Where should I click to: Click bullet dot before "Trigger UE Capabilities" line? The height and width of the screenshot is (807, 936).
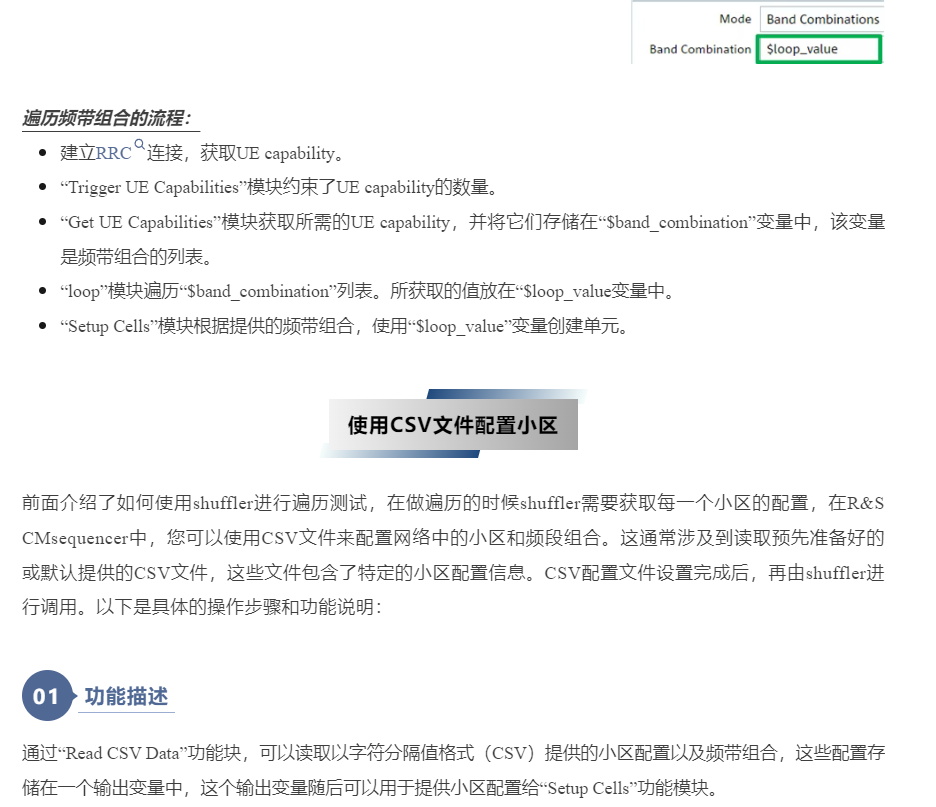(42, 188)
